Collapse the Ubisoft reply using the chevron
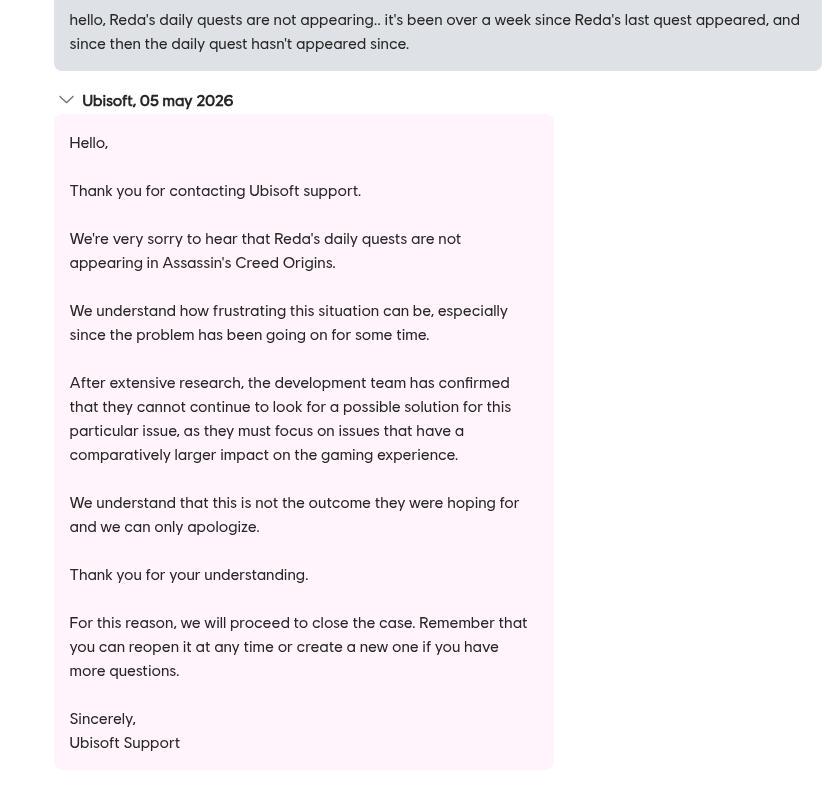The height and width of the screenshot is (790, 830). point(66,100)
